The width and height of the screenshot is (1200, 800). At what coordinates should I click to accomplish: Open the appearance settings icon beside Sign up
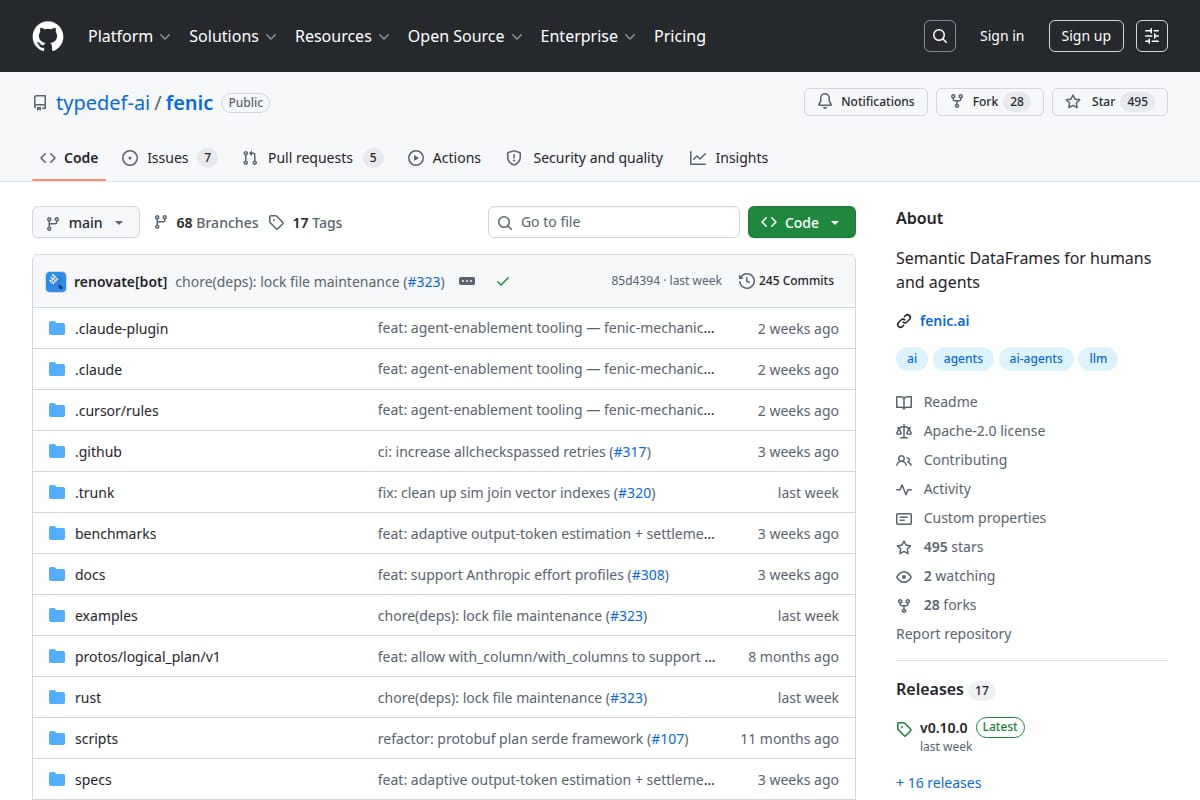[x=1152, y=36]
